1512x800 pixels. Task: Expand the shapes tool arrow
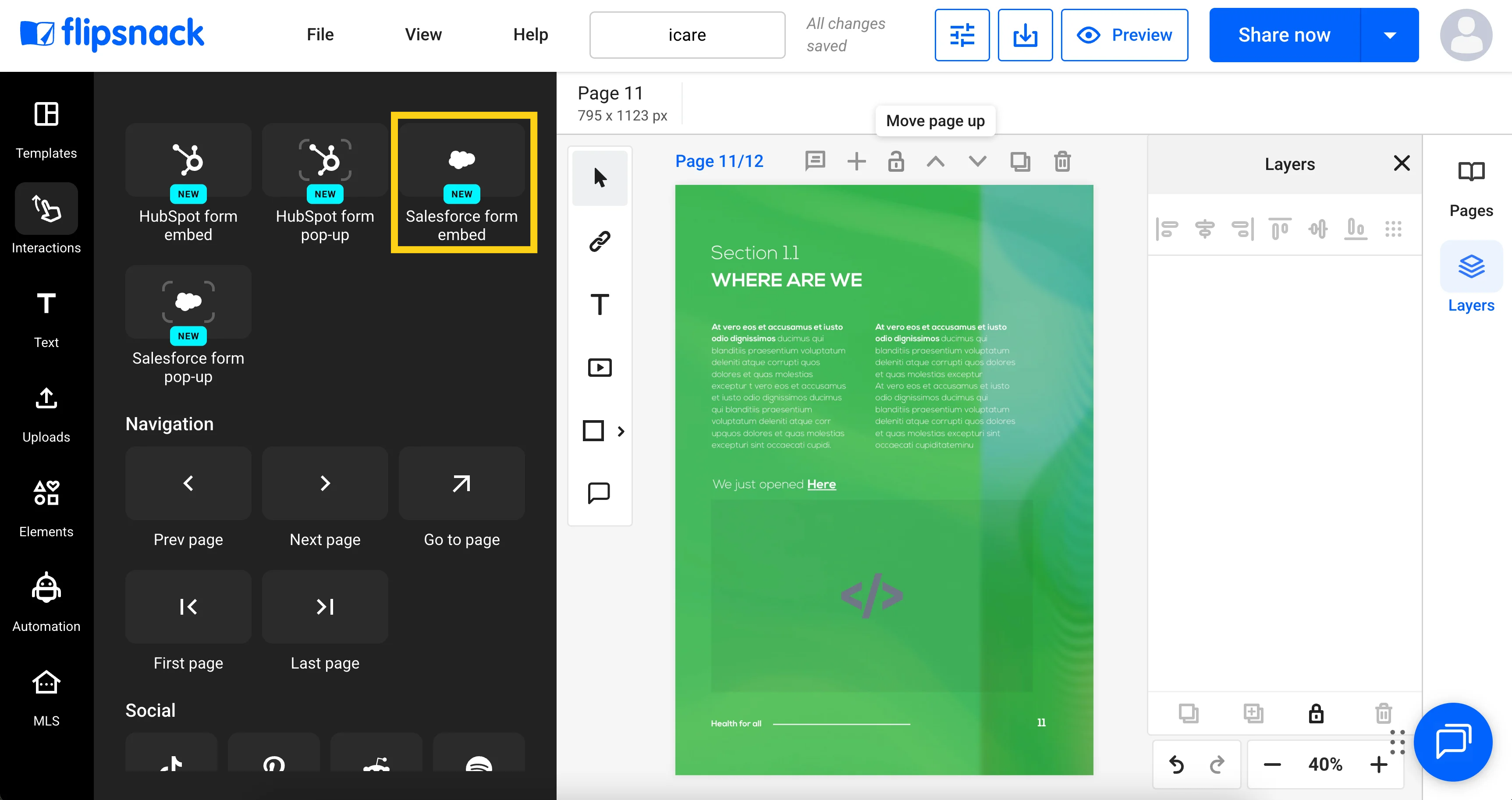621,432
